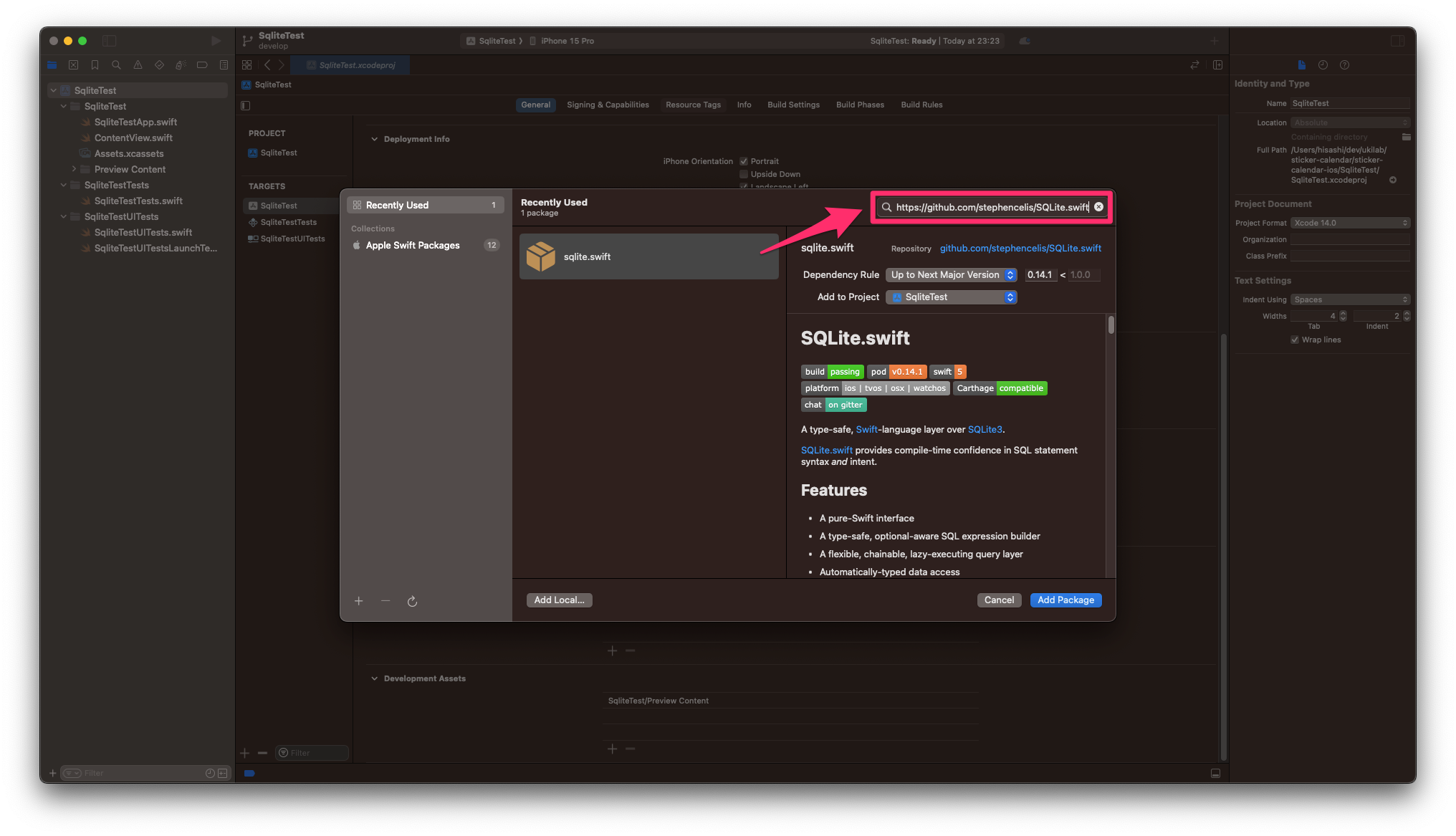This screenshot has height=836, width=1456.
Task: Open the Project Format dropdown
Action: click(1351, 223)
